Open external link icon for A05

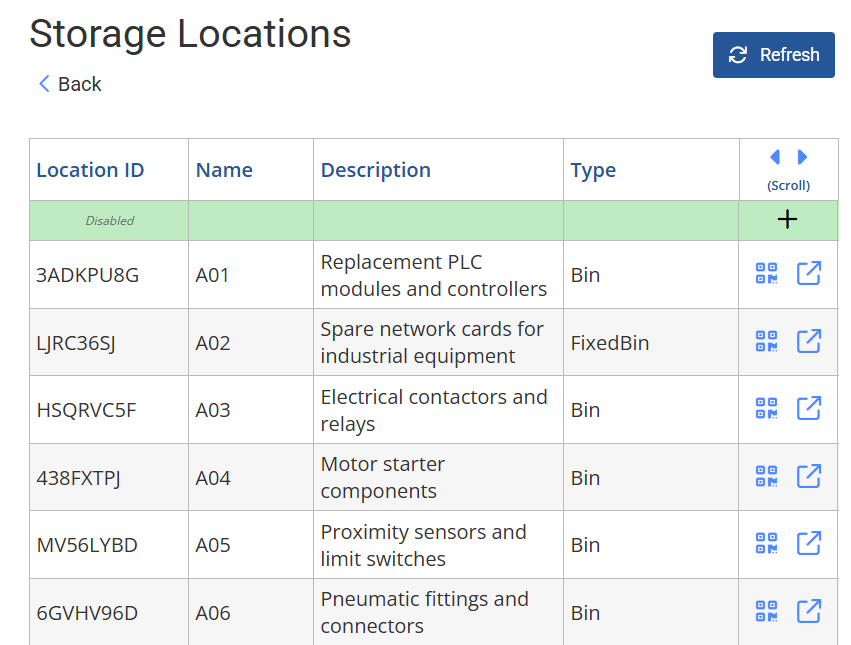point(808,544)
